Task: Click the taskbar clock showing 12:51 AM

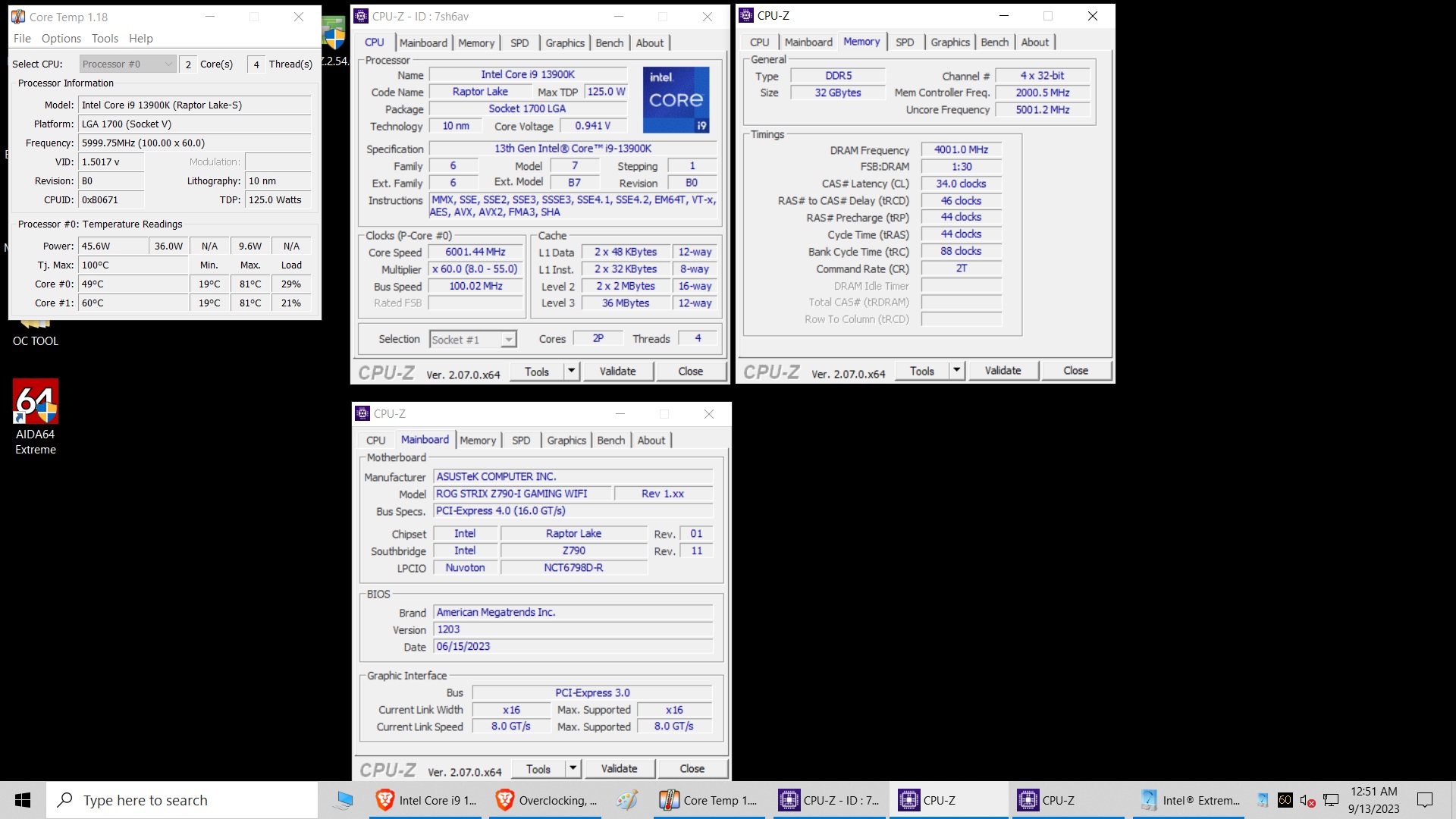Action: pos(1373,800)
